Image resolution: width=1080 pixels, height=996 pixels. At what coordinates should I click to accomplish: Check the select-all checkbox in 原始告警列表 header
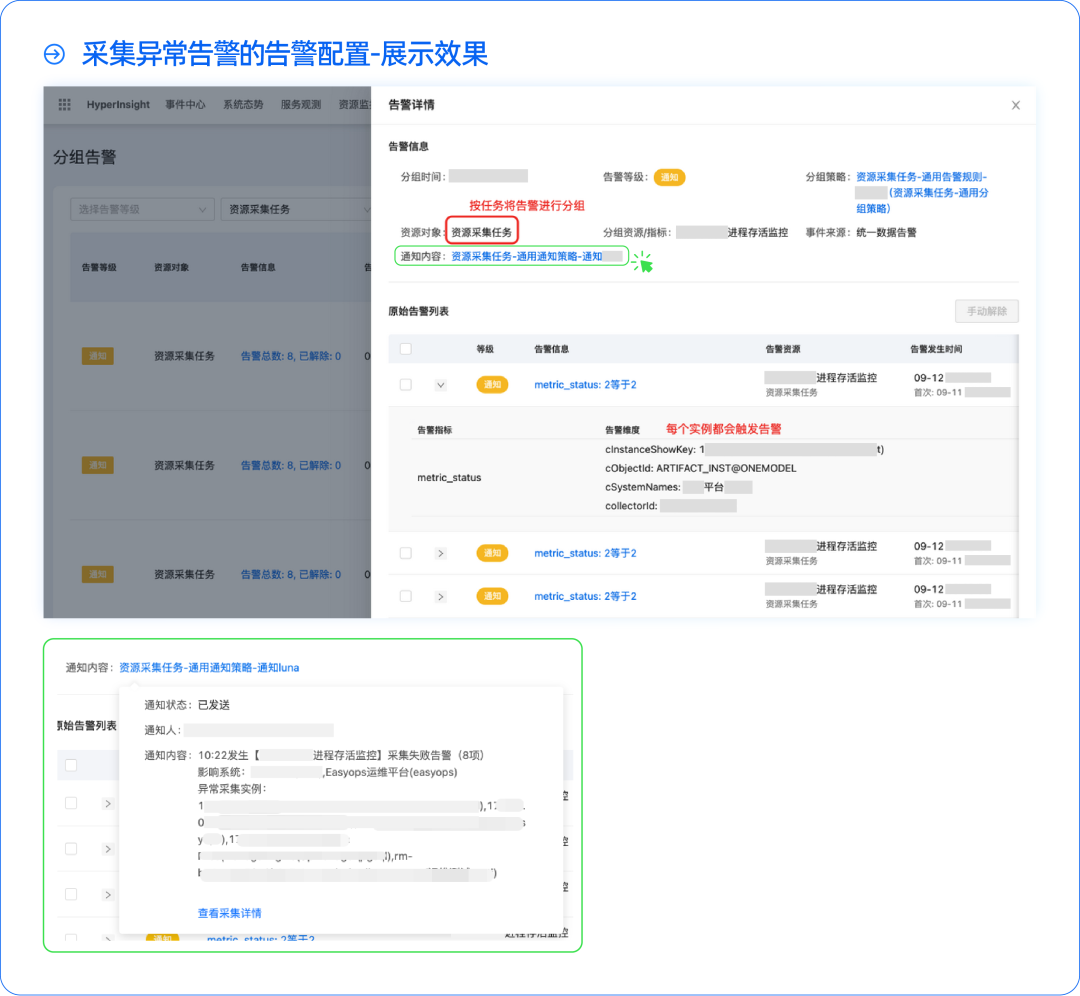coord(405,346)
